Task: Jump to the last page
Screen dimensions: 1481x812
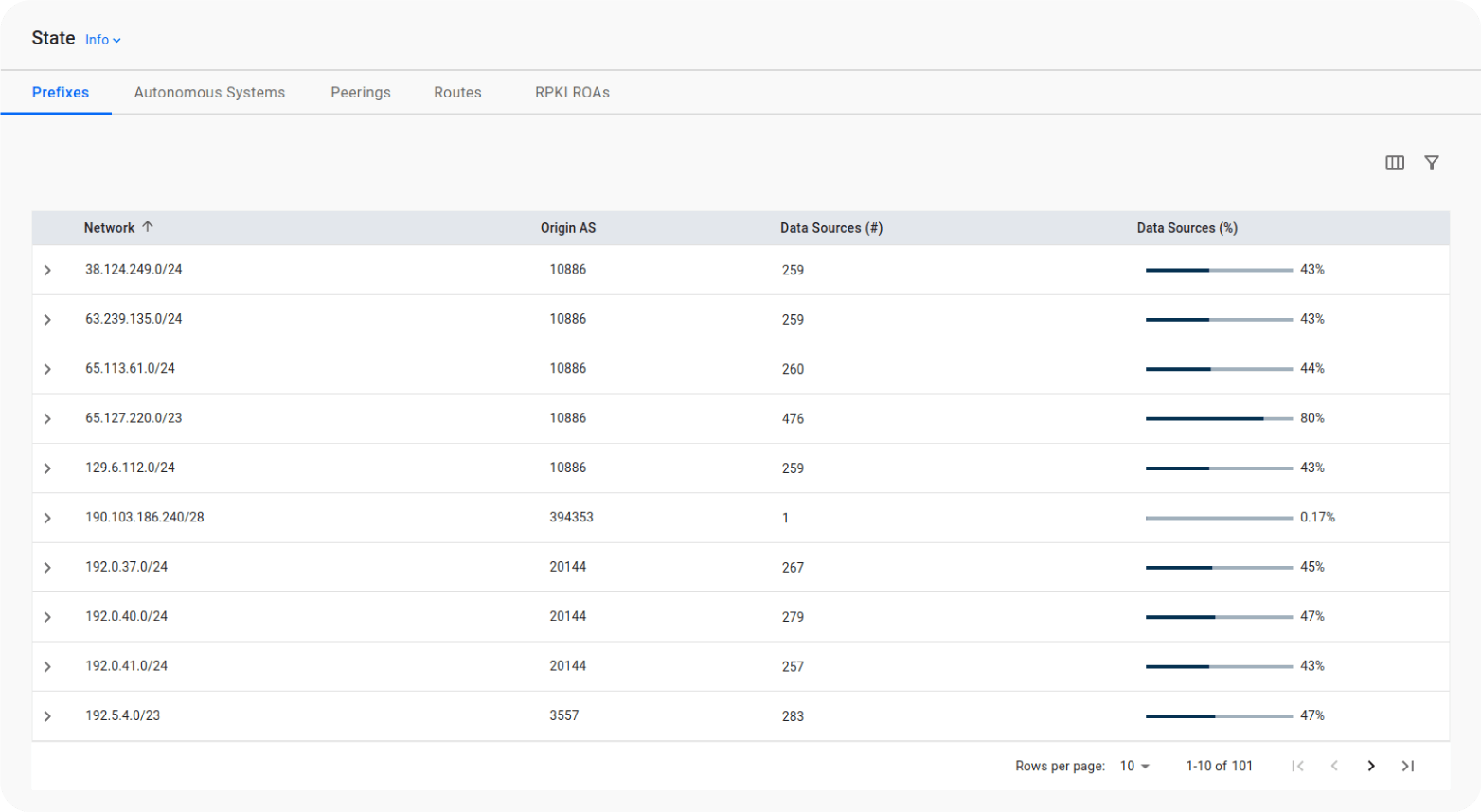Action: [x=1407, y=766]
